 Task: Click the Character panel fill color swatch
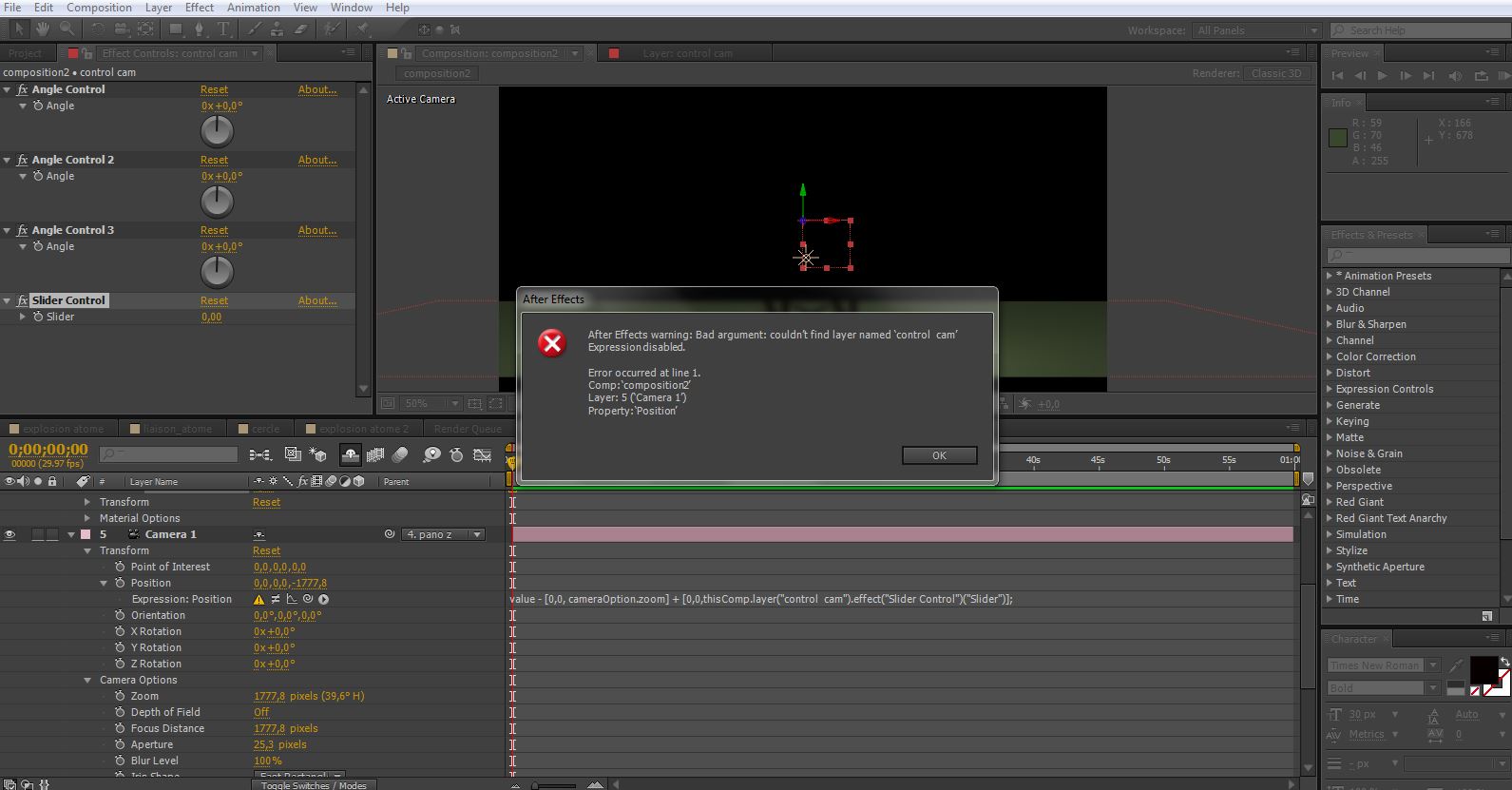1483,669
